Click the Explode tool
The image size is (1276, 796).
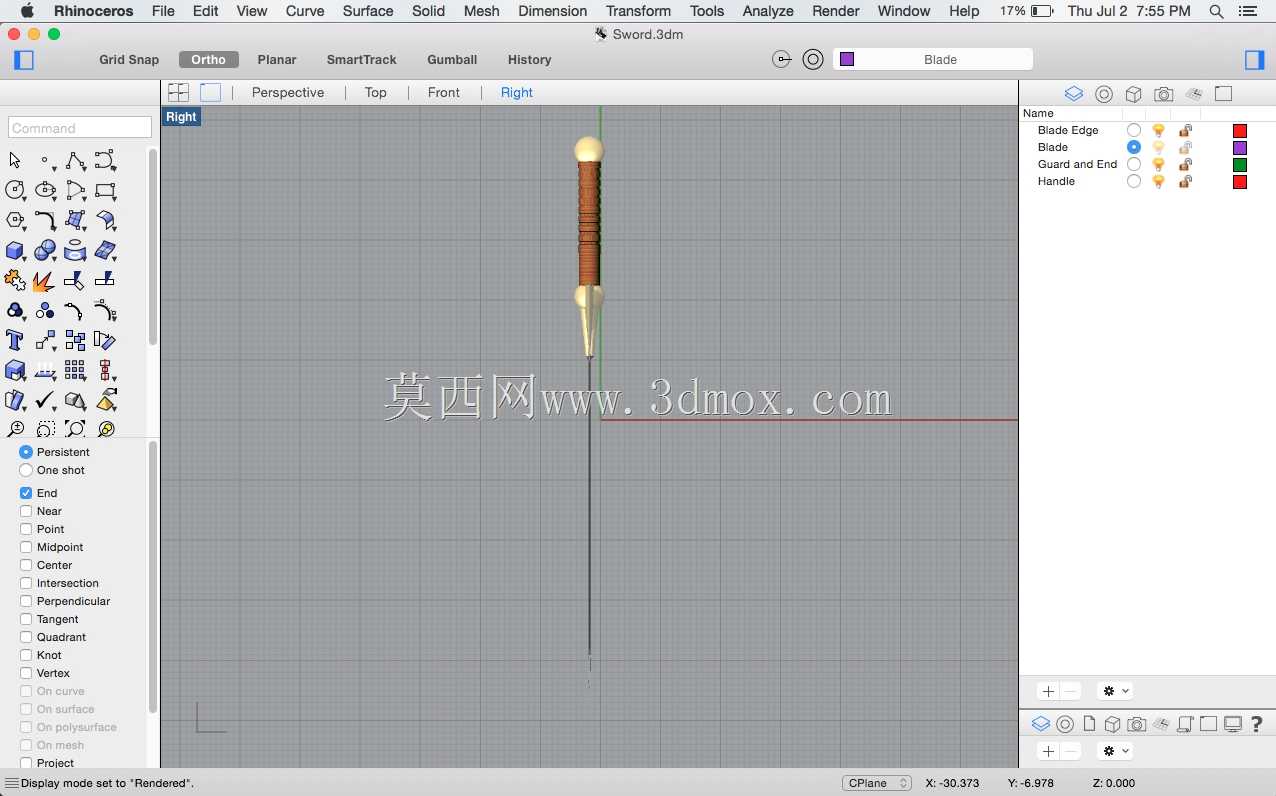45,280
